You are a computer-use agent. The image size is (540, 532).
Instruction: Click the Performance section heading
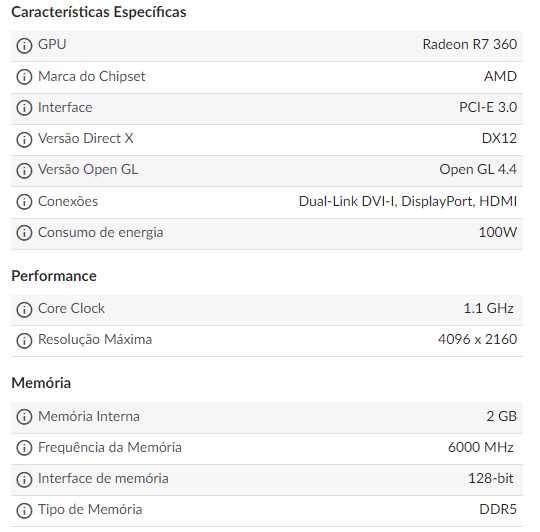[54, 276]
